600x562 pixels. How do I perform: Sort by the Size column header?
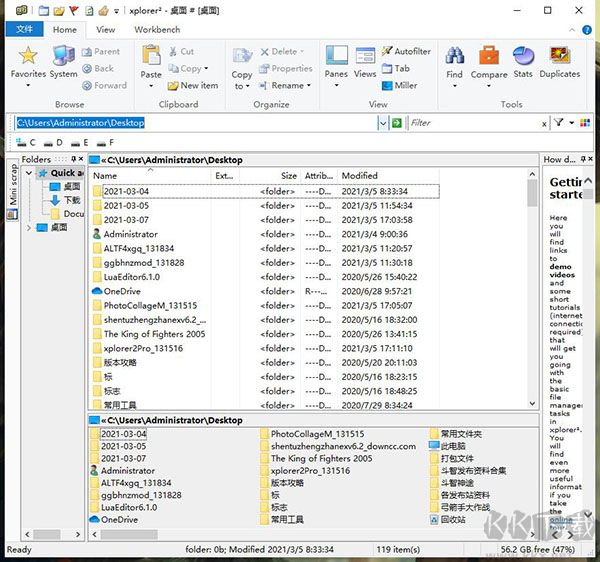tap(270, 176)
